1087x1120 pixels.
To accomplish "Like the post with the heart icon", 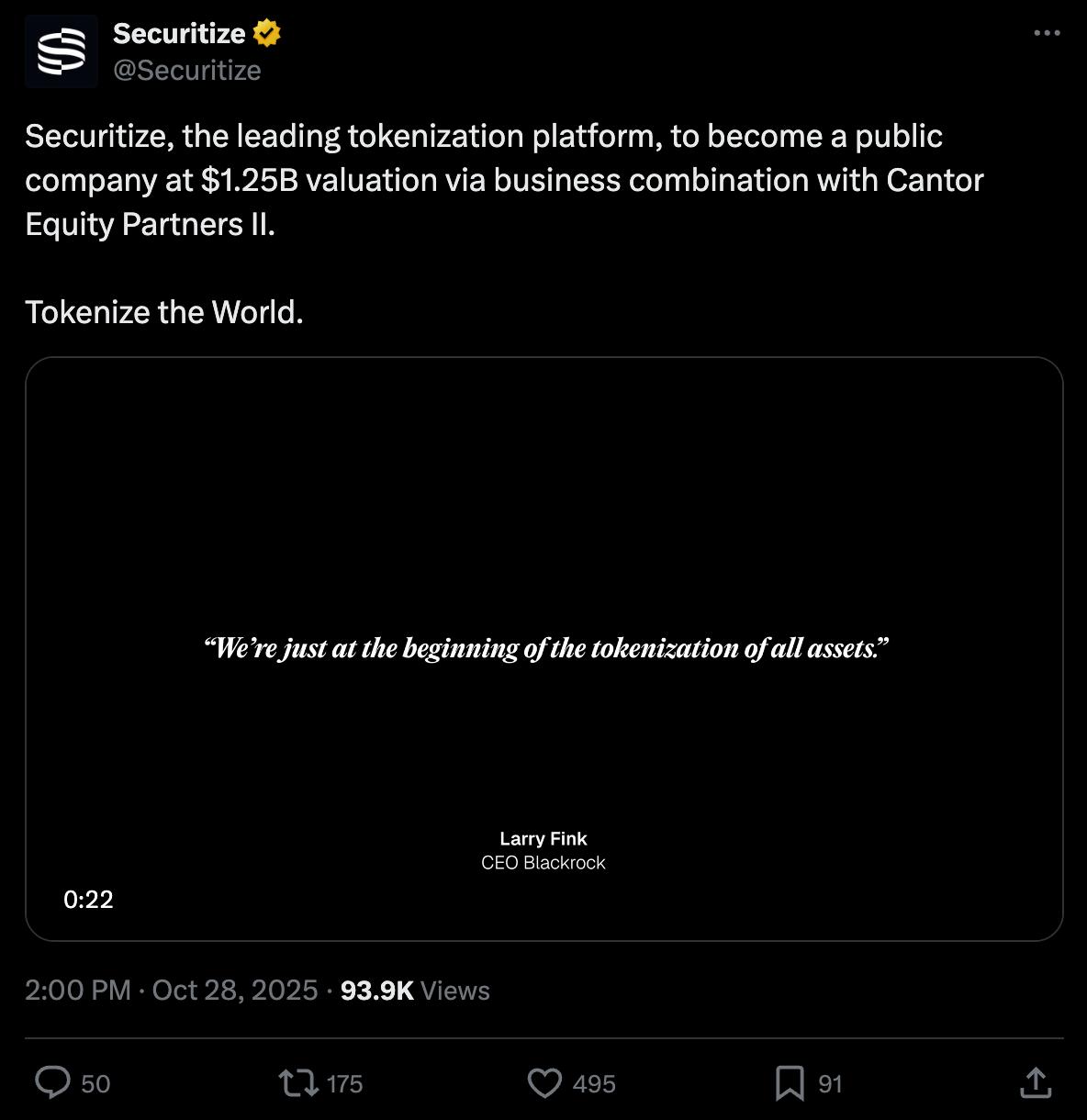I will point(544,1083).
